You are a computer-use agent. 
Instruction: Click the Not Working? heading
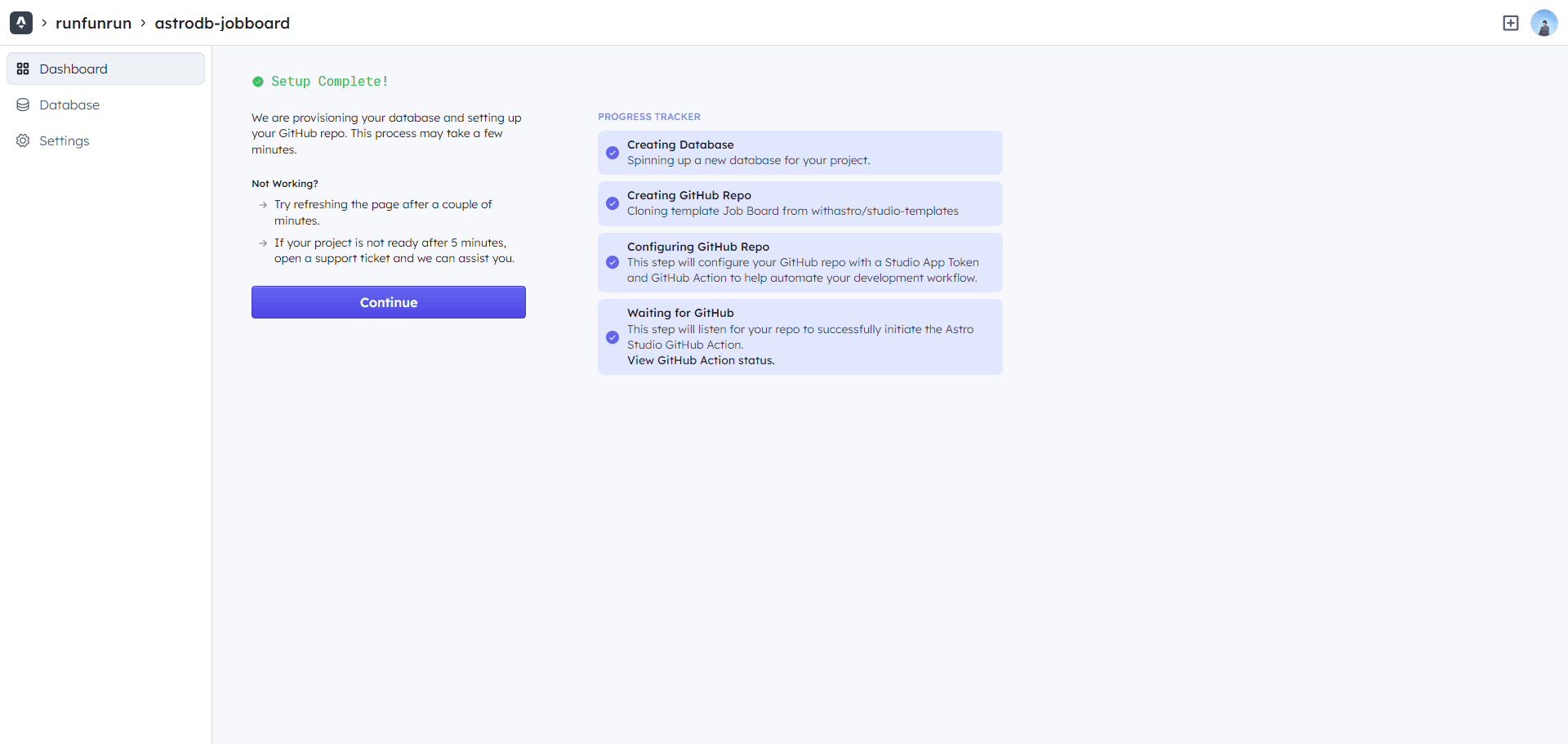(285, 184)
